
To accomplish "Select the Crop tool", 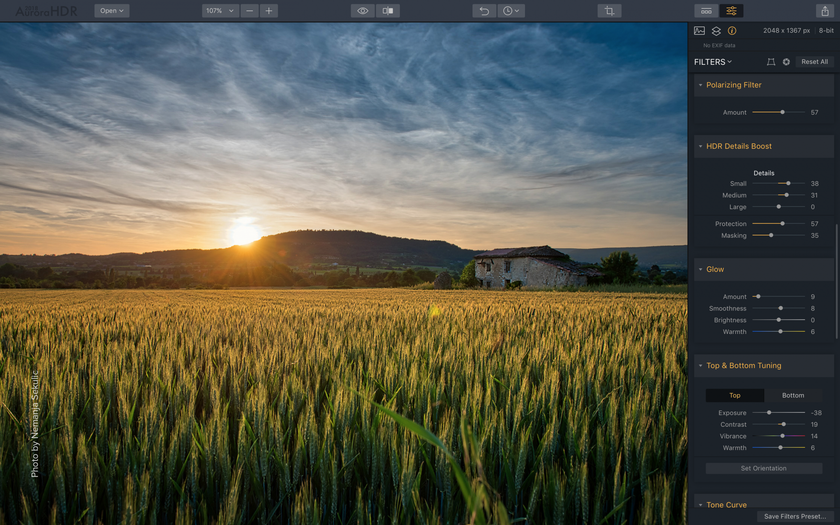I will (609, 11).
